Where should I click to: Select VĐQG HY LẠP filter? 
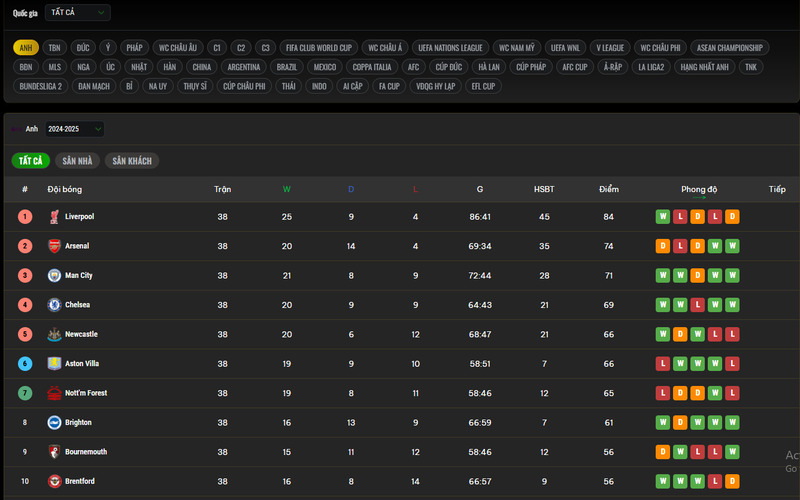[436, 86]
